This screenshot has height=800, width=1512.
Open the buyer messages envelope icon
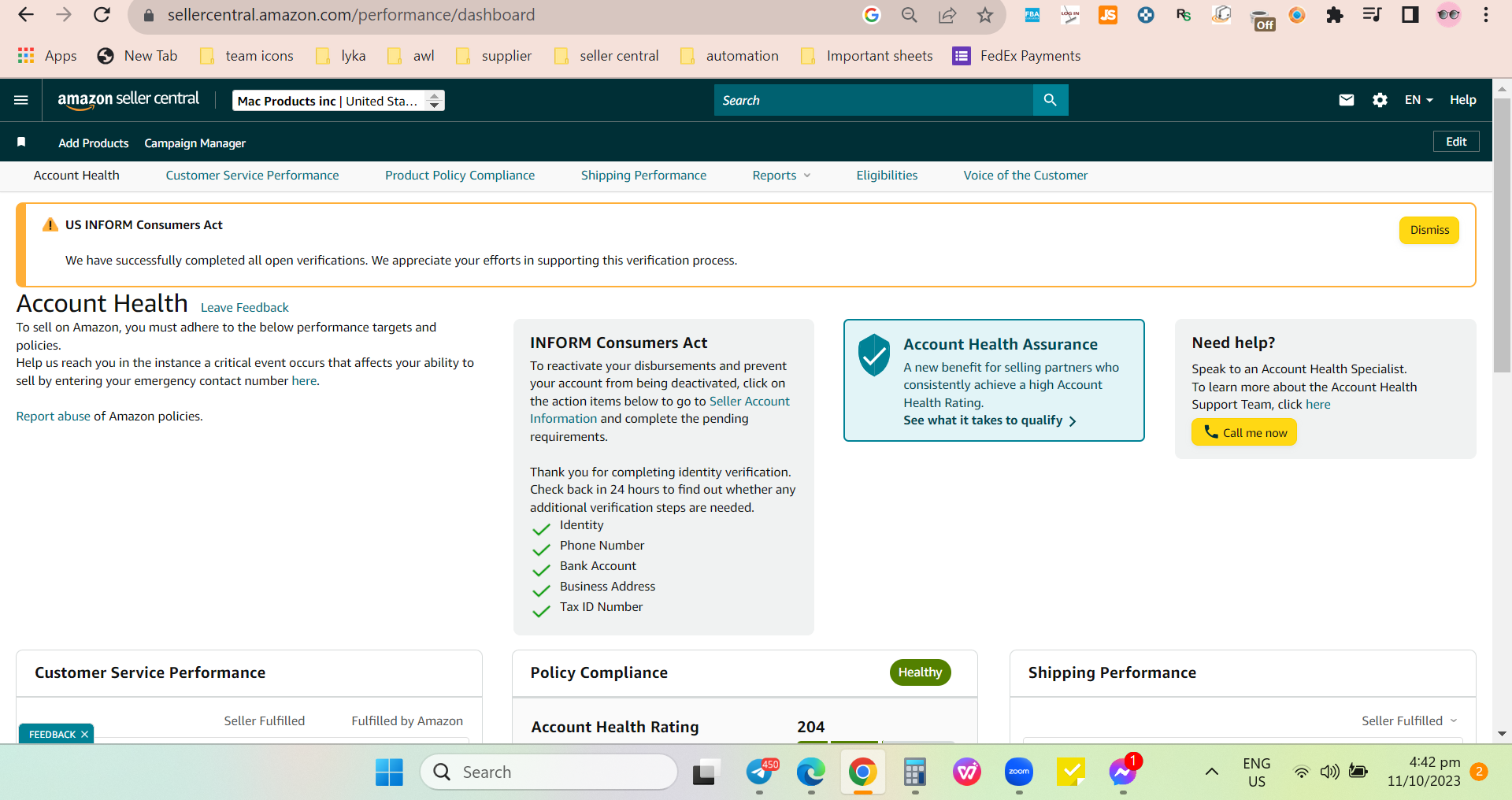tap(1347, 100)
